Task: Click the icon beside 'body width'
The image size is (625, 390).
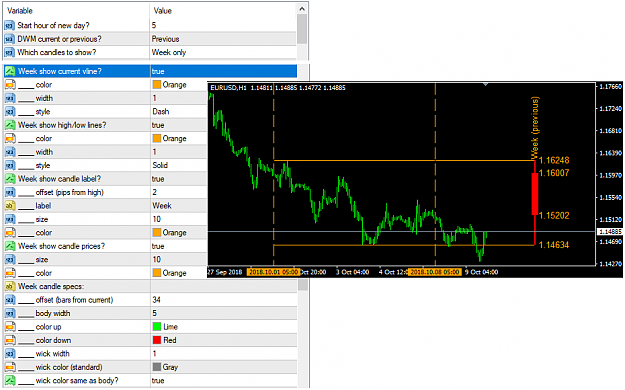Action: (10, 314)
